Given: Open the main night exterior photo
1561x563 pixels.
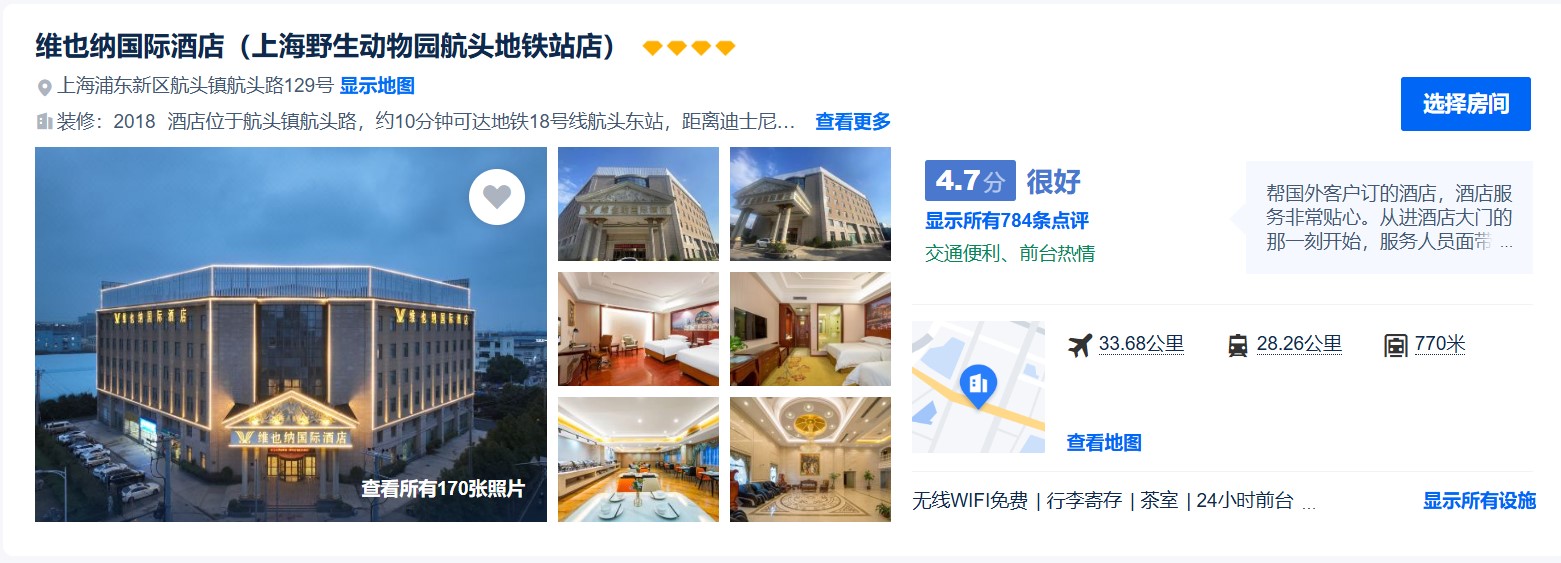Looking at the screenshot, I should point(291,334).
